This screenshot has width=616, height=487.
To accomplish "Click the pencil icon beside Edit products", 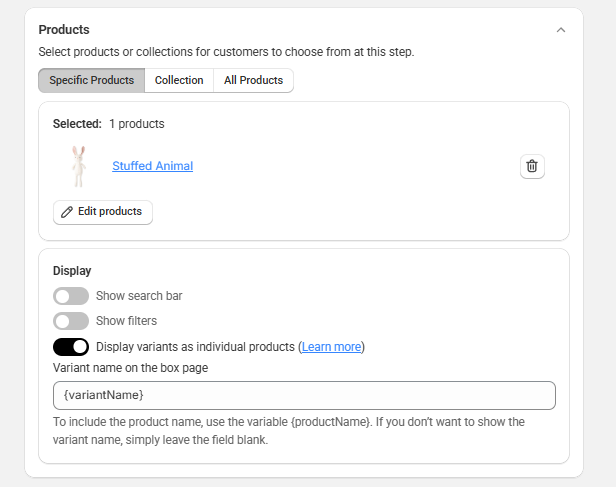I will click(x=67, y=212).
